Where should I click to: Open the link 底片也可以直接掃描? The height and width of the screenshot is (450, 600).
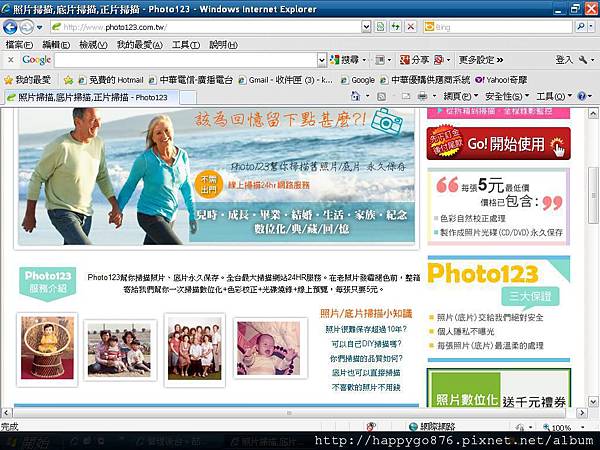tap(366, 373)
